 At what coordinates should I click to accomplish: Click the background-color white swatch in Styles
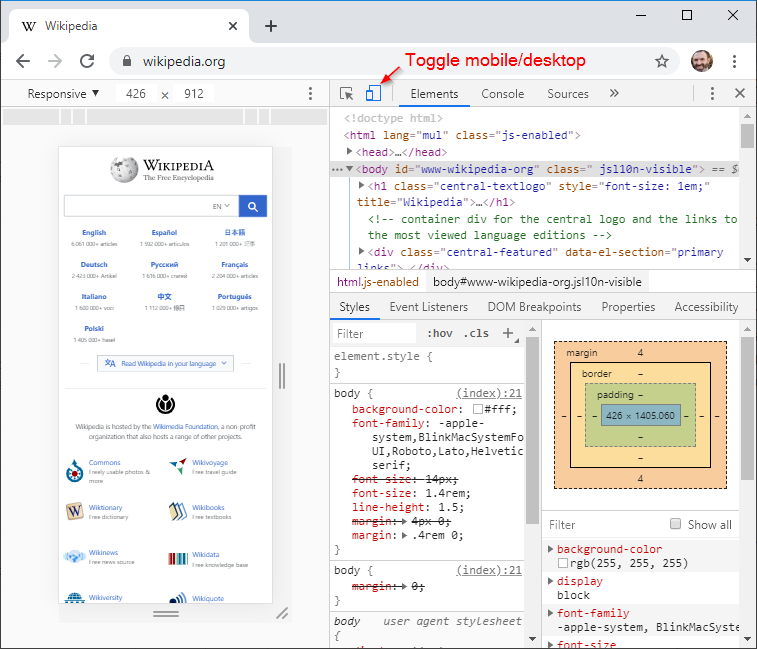click(x=479, y=410)
